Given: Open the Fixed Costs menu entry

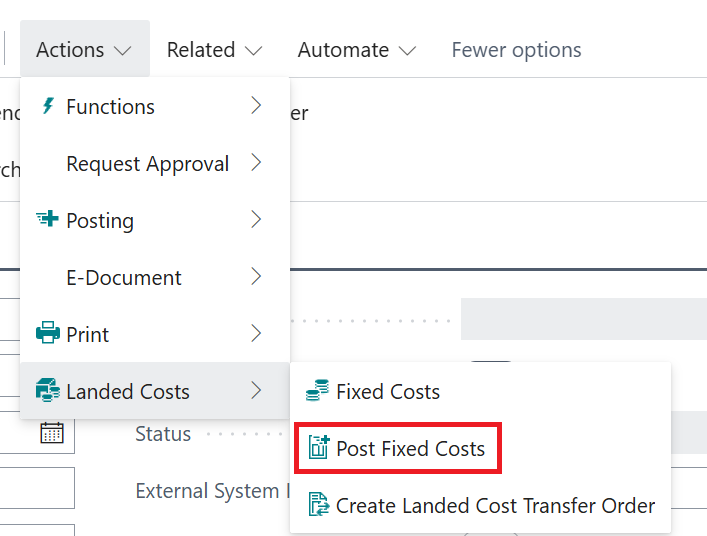Looking at the screenshot, I should 388,391.
